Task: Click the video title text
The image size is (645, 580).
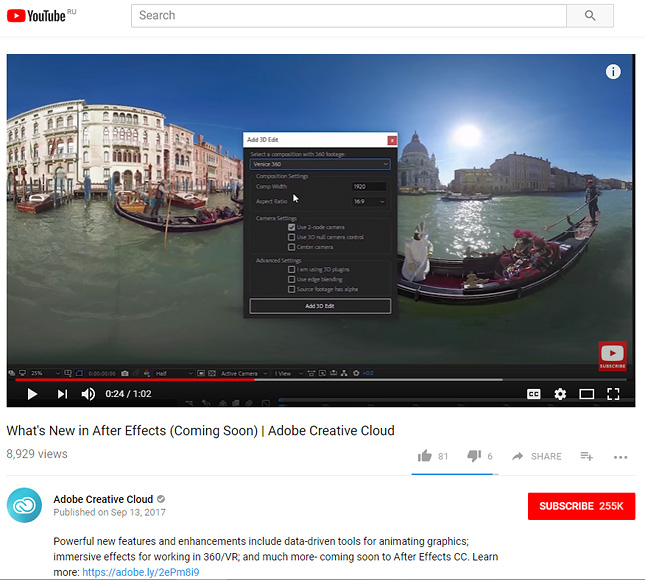Action: [x=200, y=431]
